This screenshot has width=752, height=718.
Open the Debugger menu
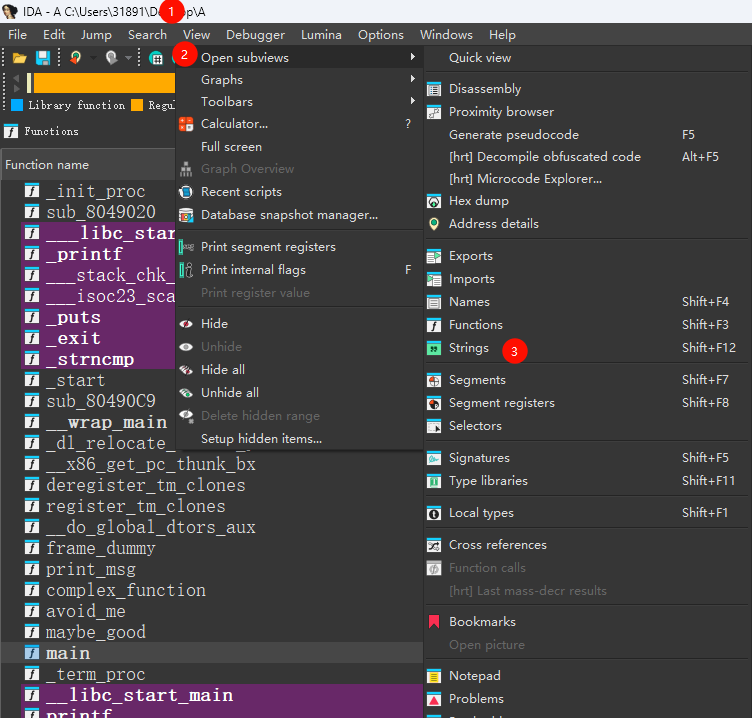pos(255,35)
